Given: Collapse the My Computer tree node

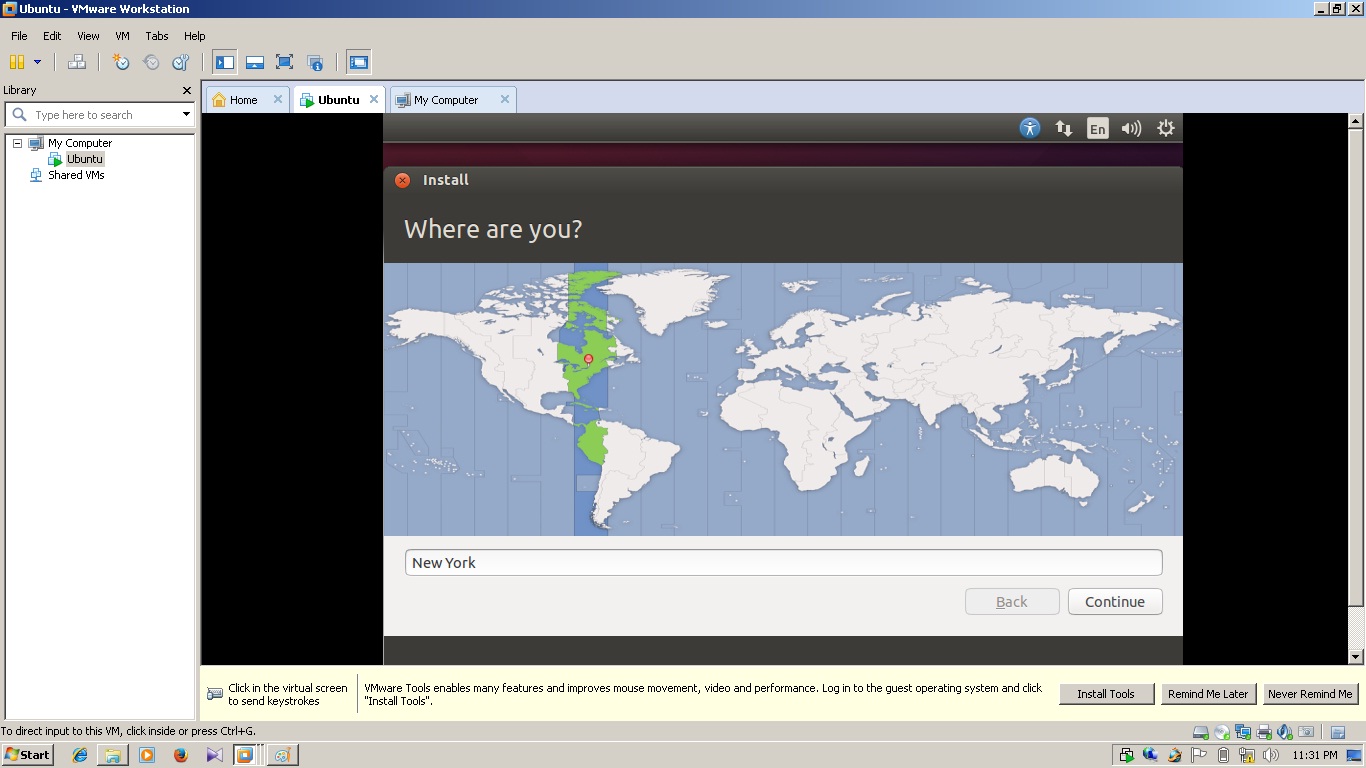Looking at the screenshot, I should tap(17, 143).
